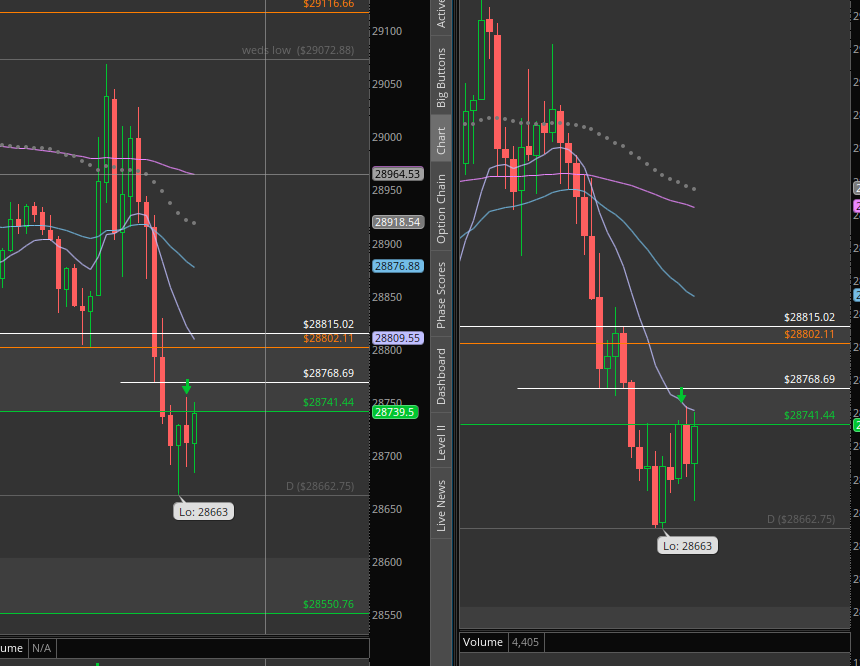Click the 28964.53 gray price bubble
The width and height of the screenshot is (860, 666).
point(398,174)
